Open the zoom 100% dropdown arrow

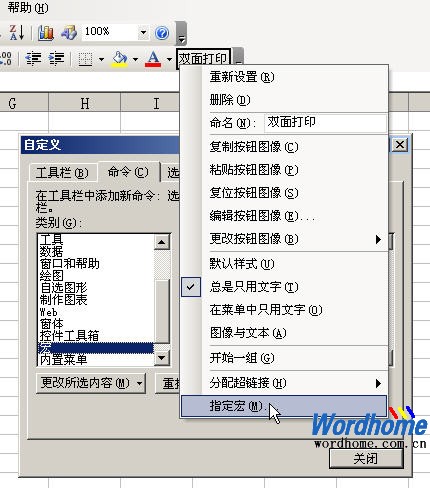[x=143, y=33]
